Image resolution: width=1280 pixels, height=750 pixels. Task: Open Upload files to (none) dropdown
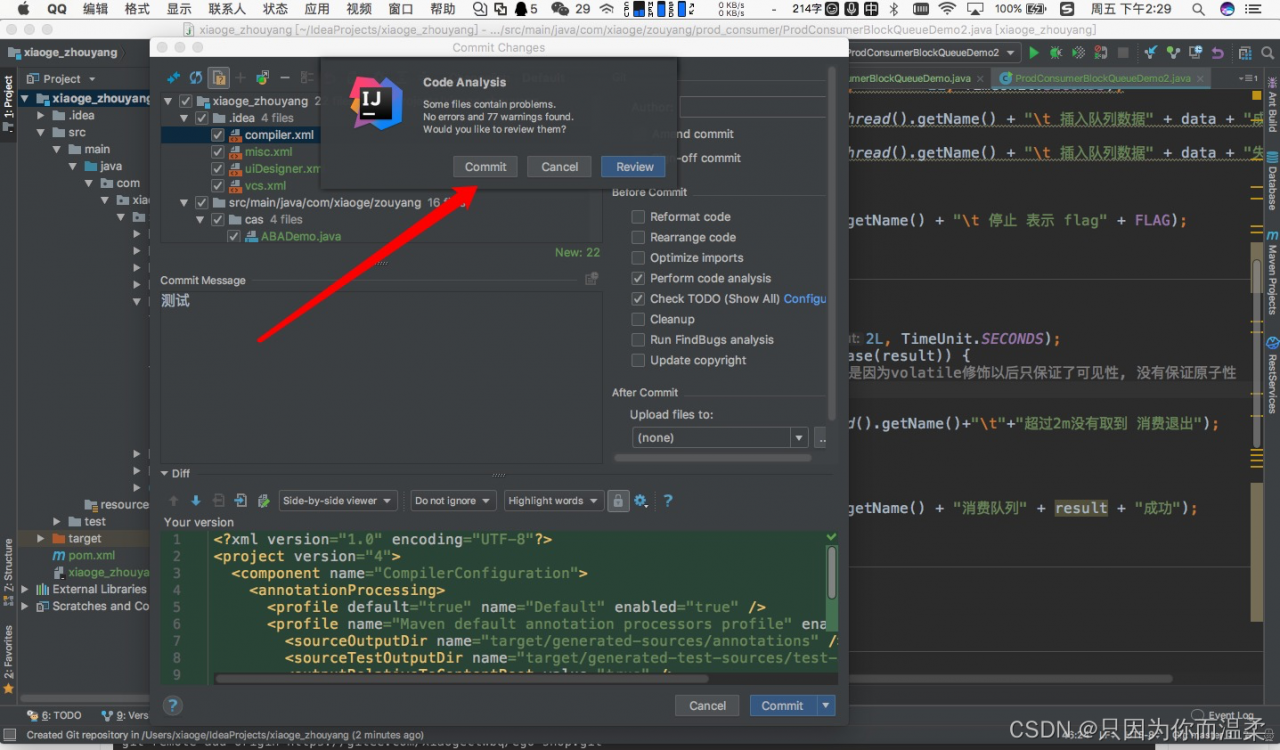(x=720, y=438)
